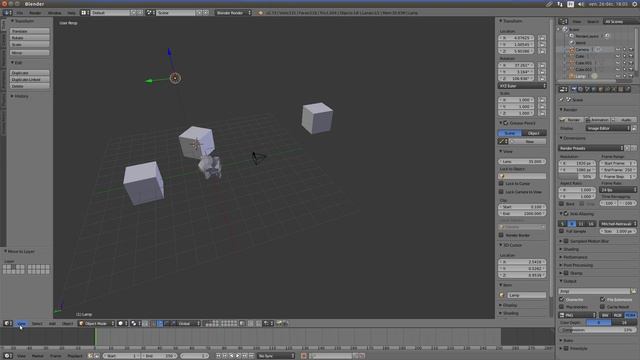Toggle File Extensions checkbox
This screenshot has width=640, height=360.
pyautogui.click(x=602, y=299)
